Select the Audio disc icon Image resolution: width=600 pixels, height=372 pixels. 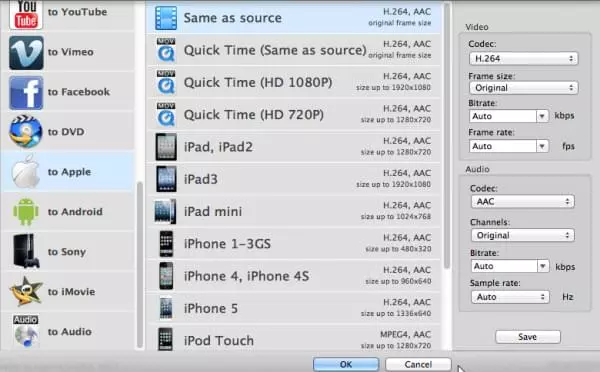coord(26,331)
